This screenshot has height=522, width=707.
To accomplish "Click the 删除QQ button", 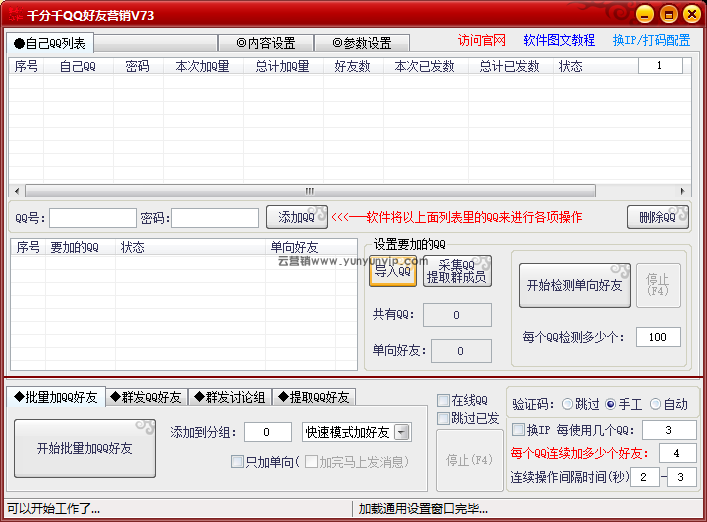I will 657,217.
